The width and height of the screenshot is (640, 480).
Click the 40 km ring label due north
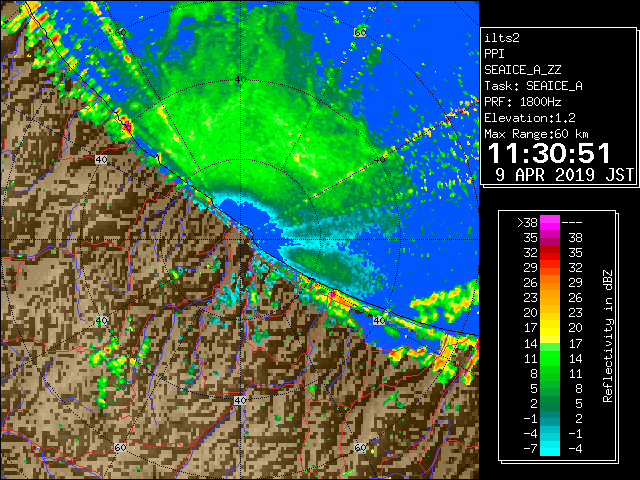pyautogui.click(x=241, y=79)
